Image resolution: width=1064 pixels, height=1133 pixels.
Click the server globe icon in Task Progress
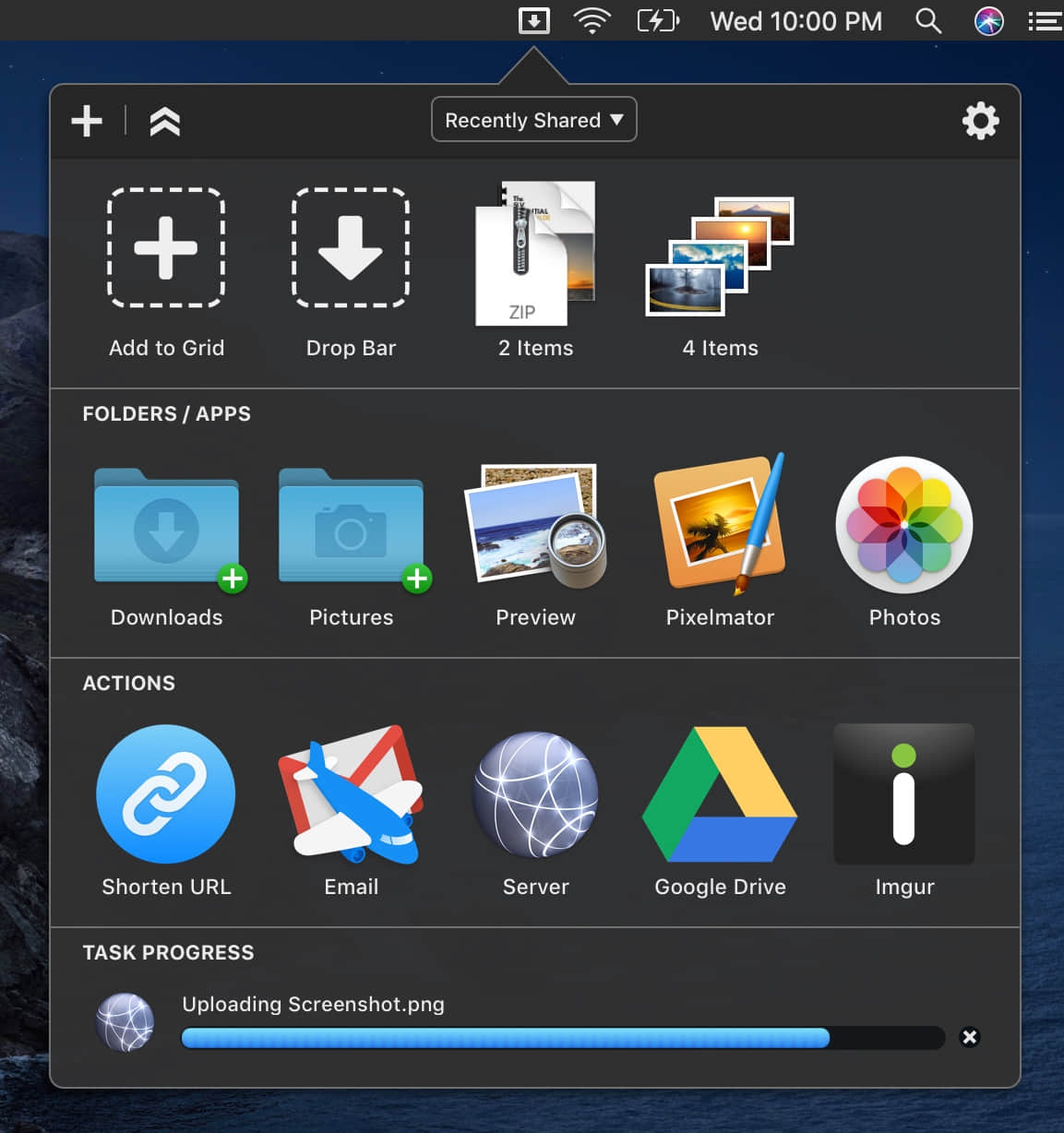coord(125,1022)
